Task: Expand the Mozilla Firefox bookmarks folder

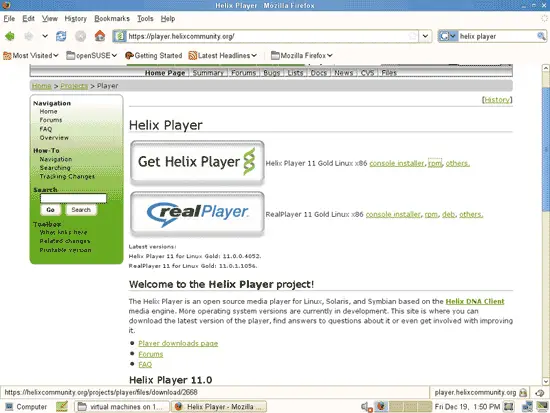Action: (x=302, y=55)
